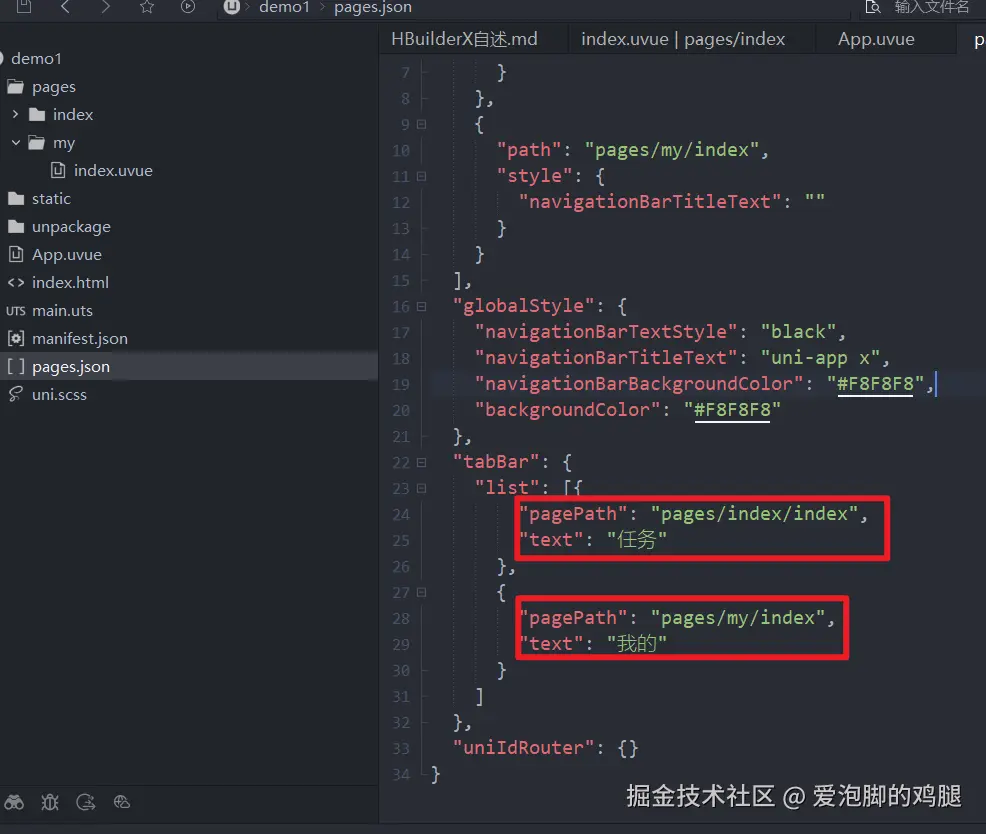Click the "pages/my/index" path value on line 10
The height and width of the screenshot is (834, 986).
[672, 150]
